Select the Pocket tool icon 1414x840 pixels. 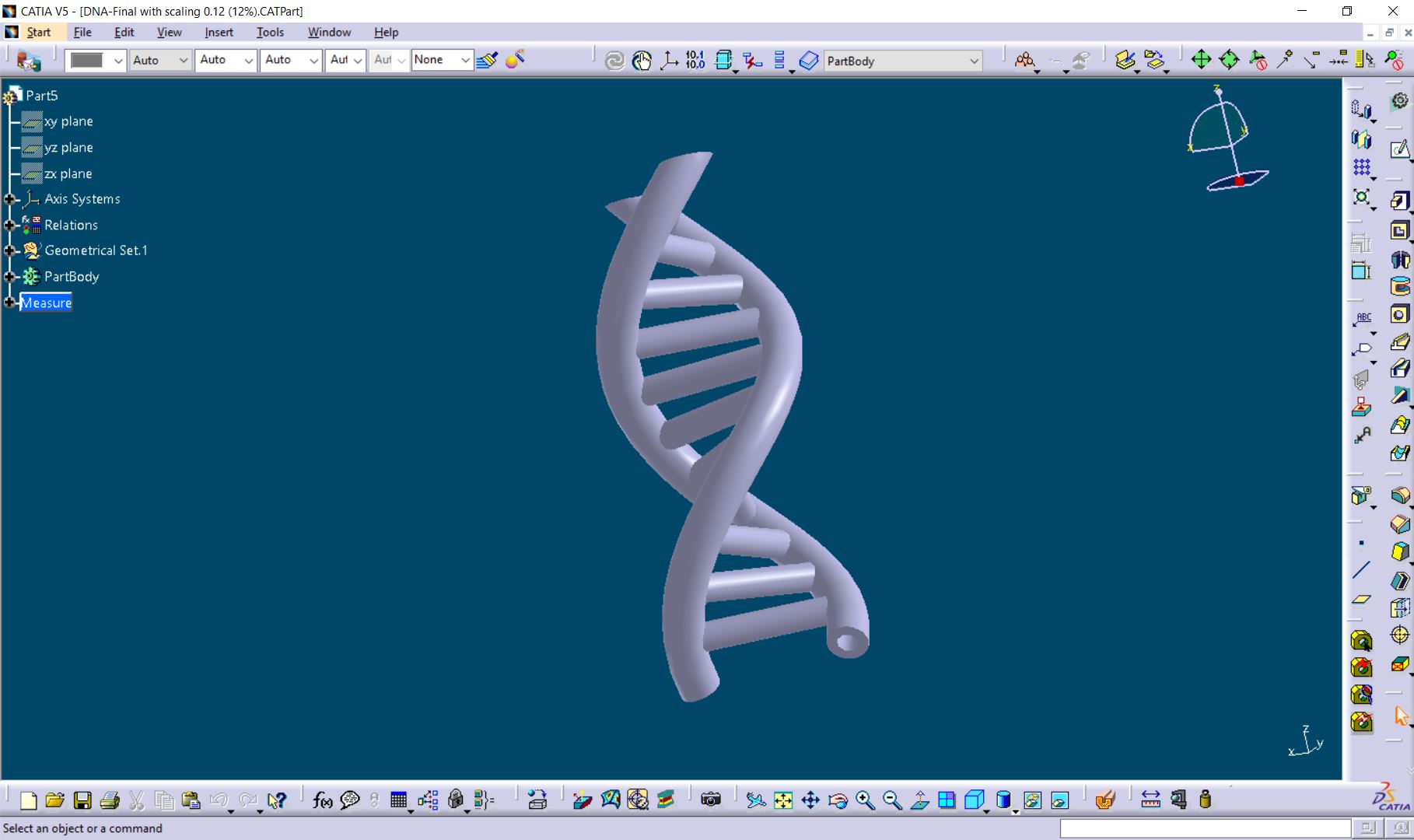click(x=1400, y=231)
